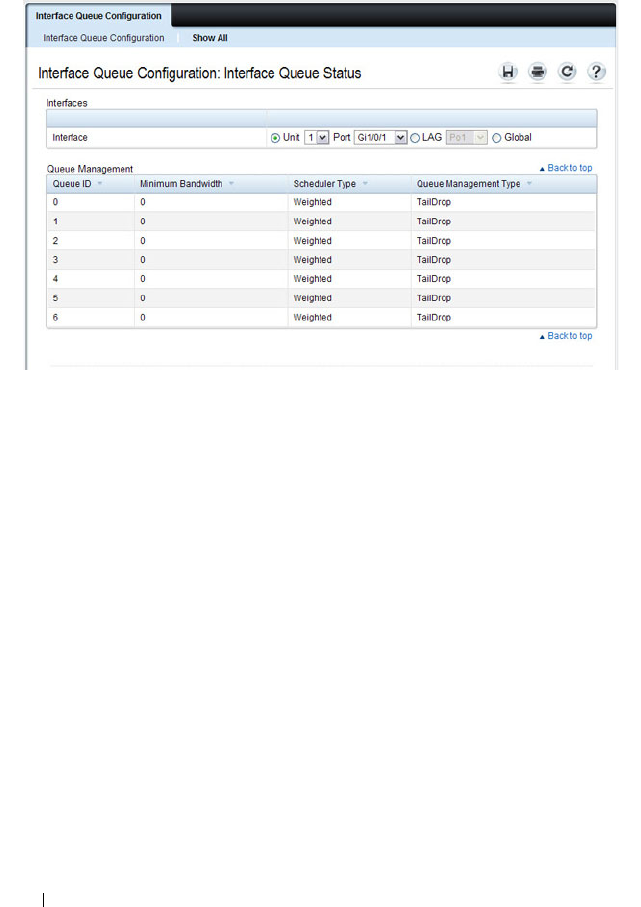Sort by Queue ID column arrow
The height and width of the screenshot is (907, 641).
[100, 184]
